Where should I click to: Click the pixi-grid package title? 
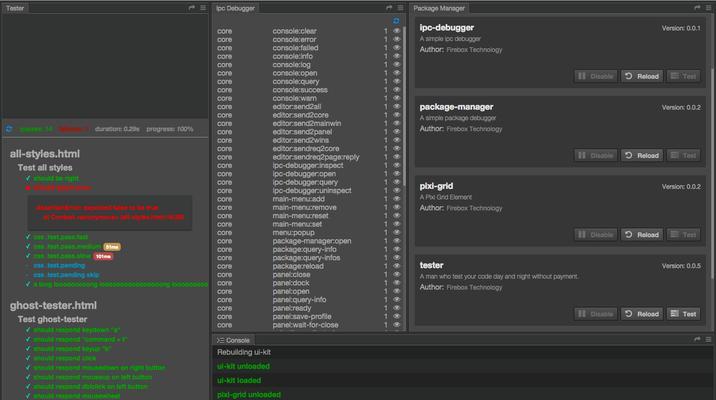[437, 186]
